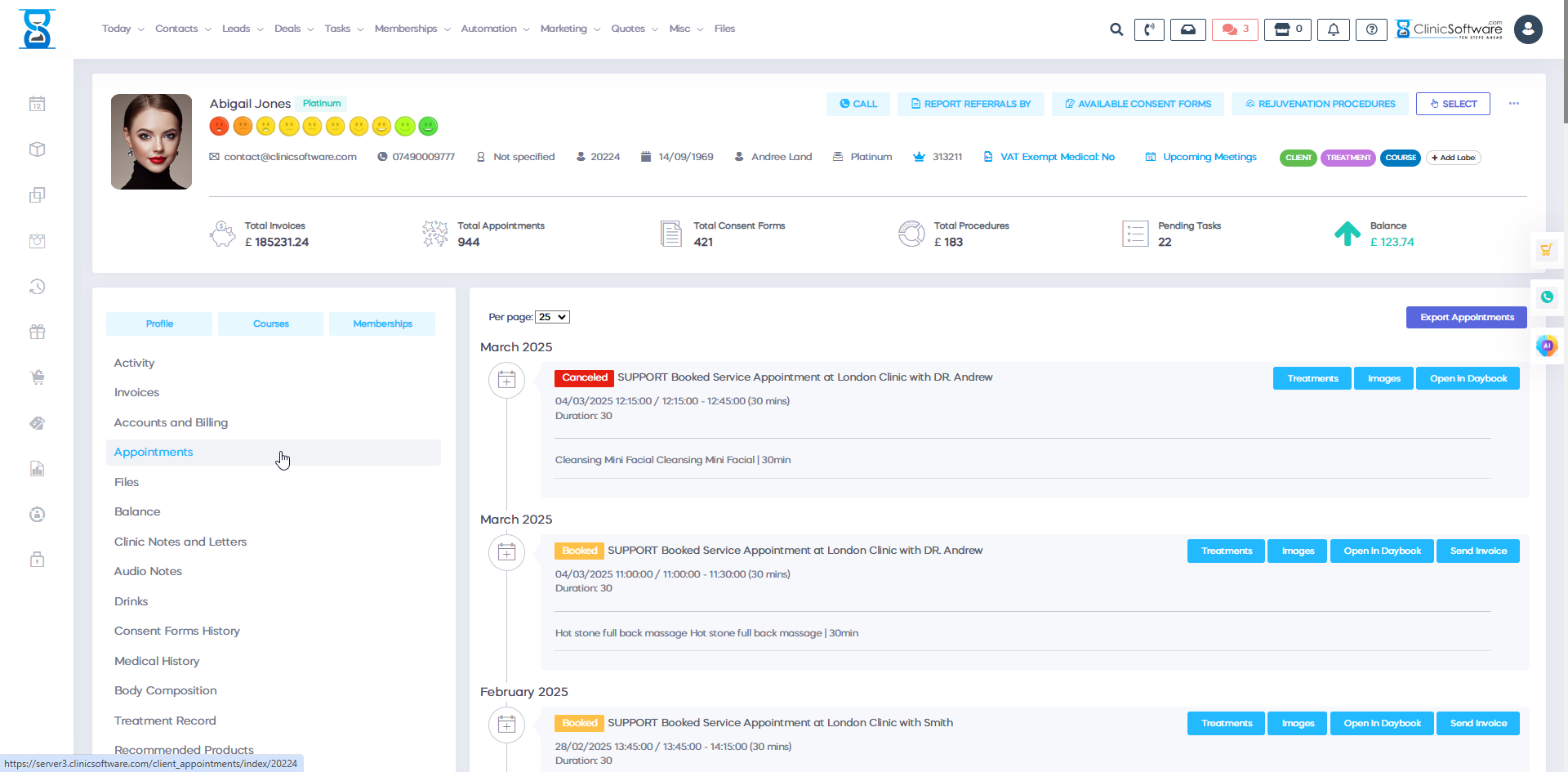Viewport: 1568px width, 772px height.
Task: Toggle the green CLIENT label
Action: click(x=1298, y=158)
